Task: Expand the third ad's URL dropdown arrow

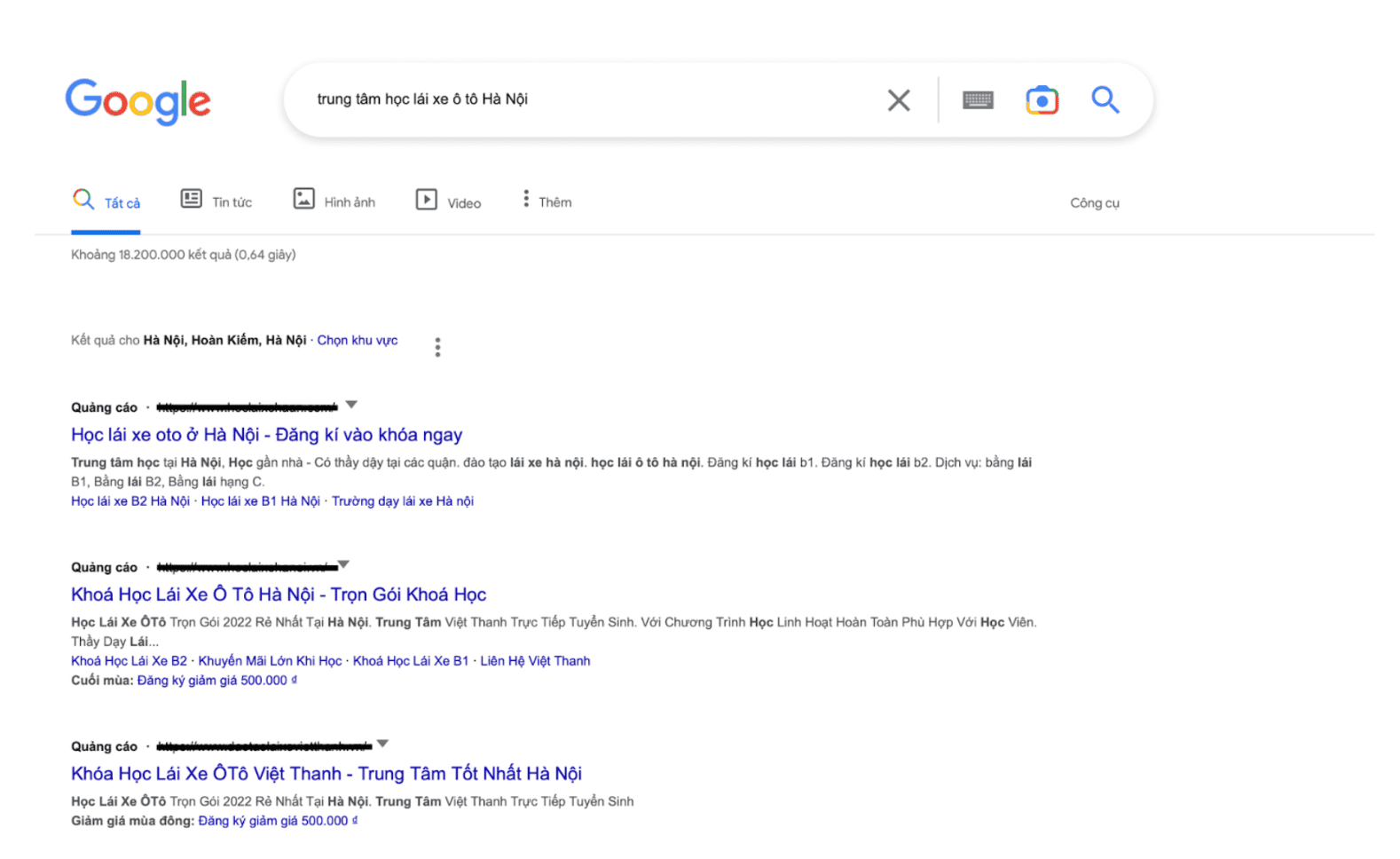Action: click(382, 744)
